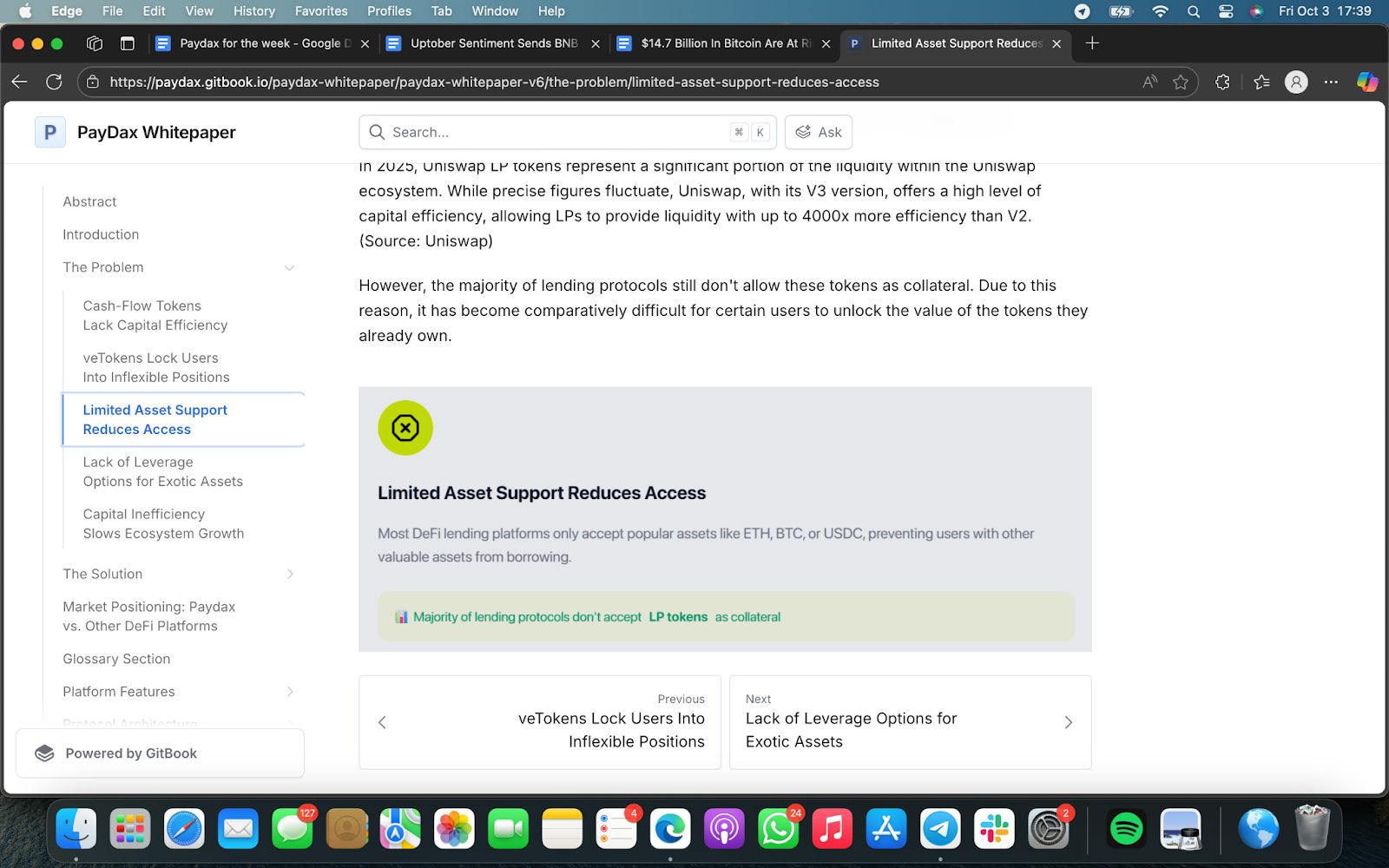Expand the Platform Features chevron
Image resolution: width=1389 pixels, height=868 pixels.
(290, 692)
